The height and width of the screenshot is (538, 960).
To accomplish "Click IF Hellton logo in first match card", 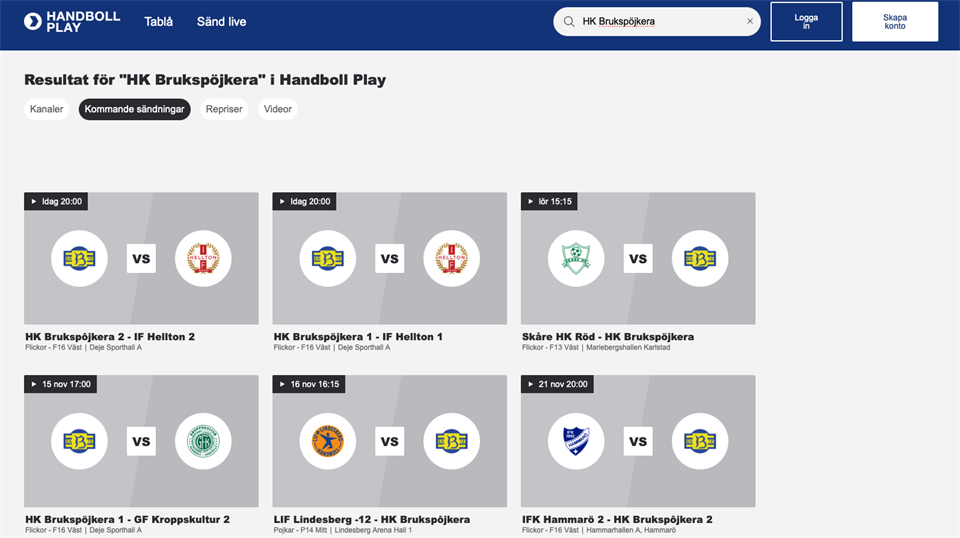I will (x=203, y=259).
